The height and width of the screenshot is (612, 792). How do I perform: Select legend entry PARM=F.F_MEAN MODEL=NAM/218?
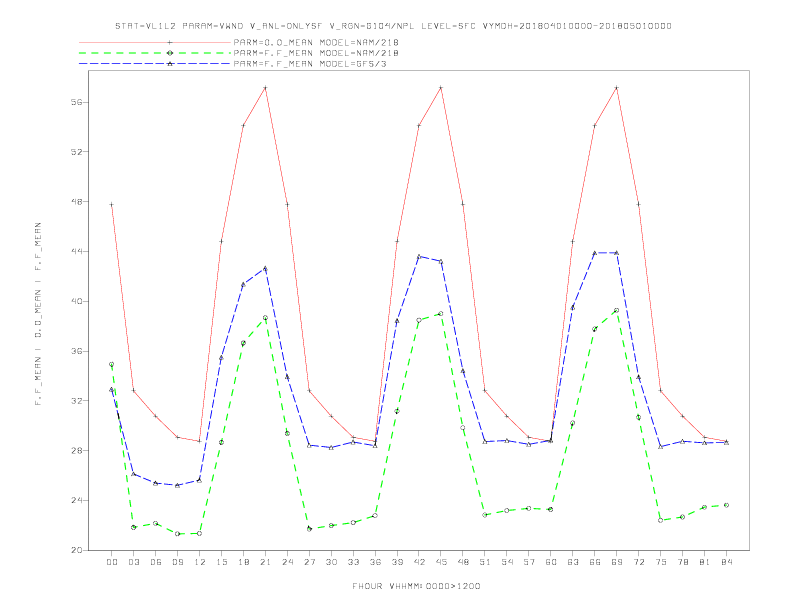(x=316, y=53)
